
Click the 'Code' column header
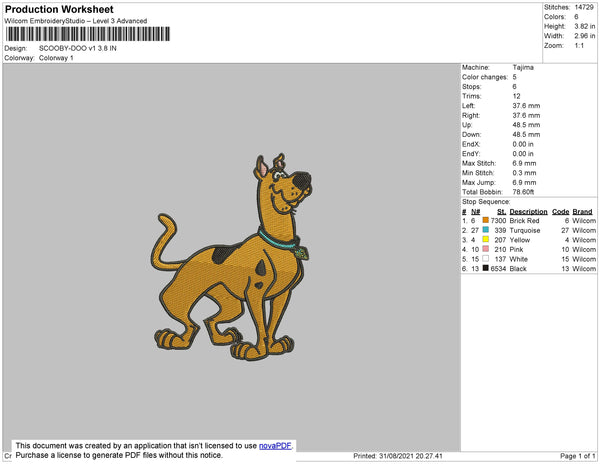click(561, 212)
